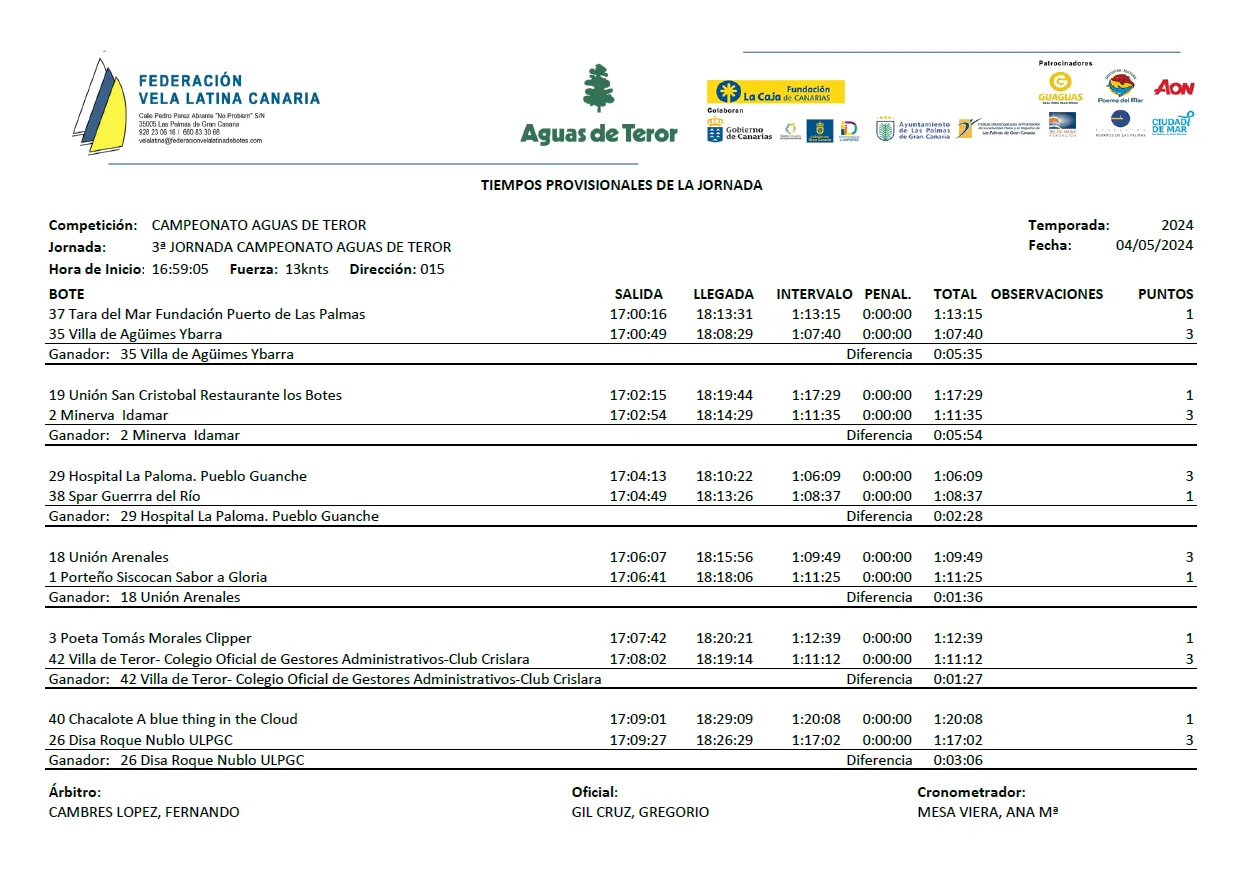The height and width of the screenshot is (879, 1251).
Task: Click the Gobierno de Canarias logo
Action: coord(739,131)
